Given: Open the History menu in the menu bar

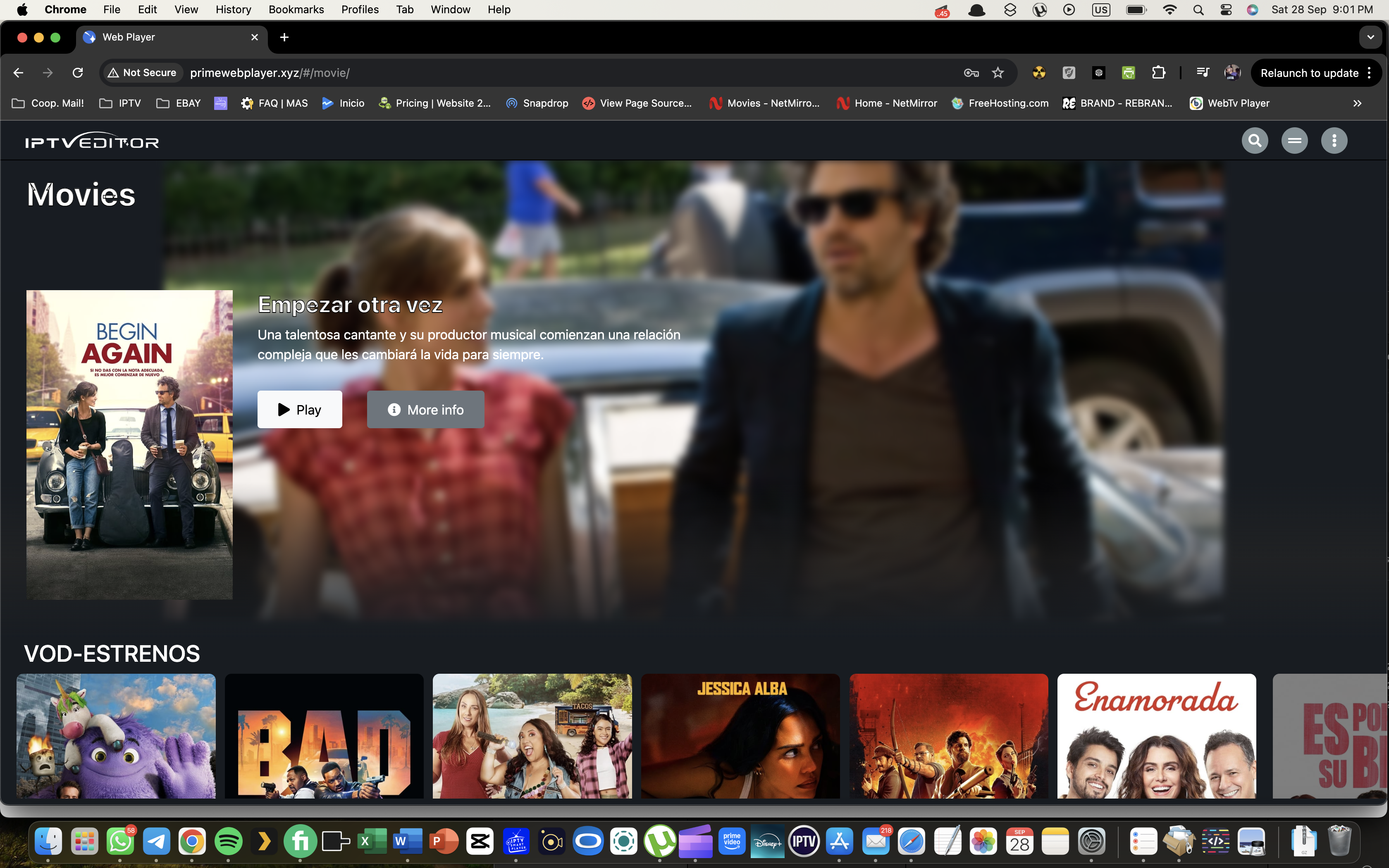Looking at the screenshot, I should pyautogui.click(x=232, y=9).
